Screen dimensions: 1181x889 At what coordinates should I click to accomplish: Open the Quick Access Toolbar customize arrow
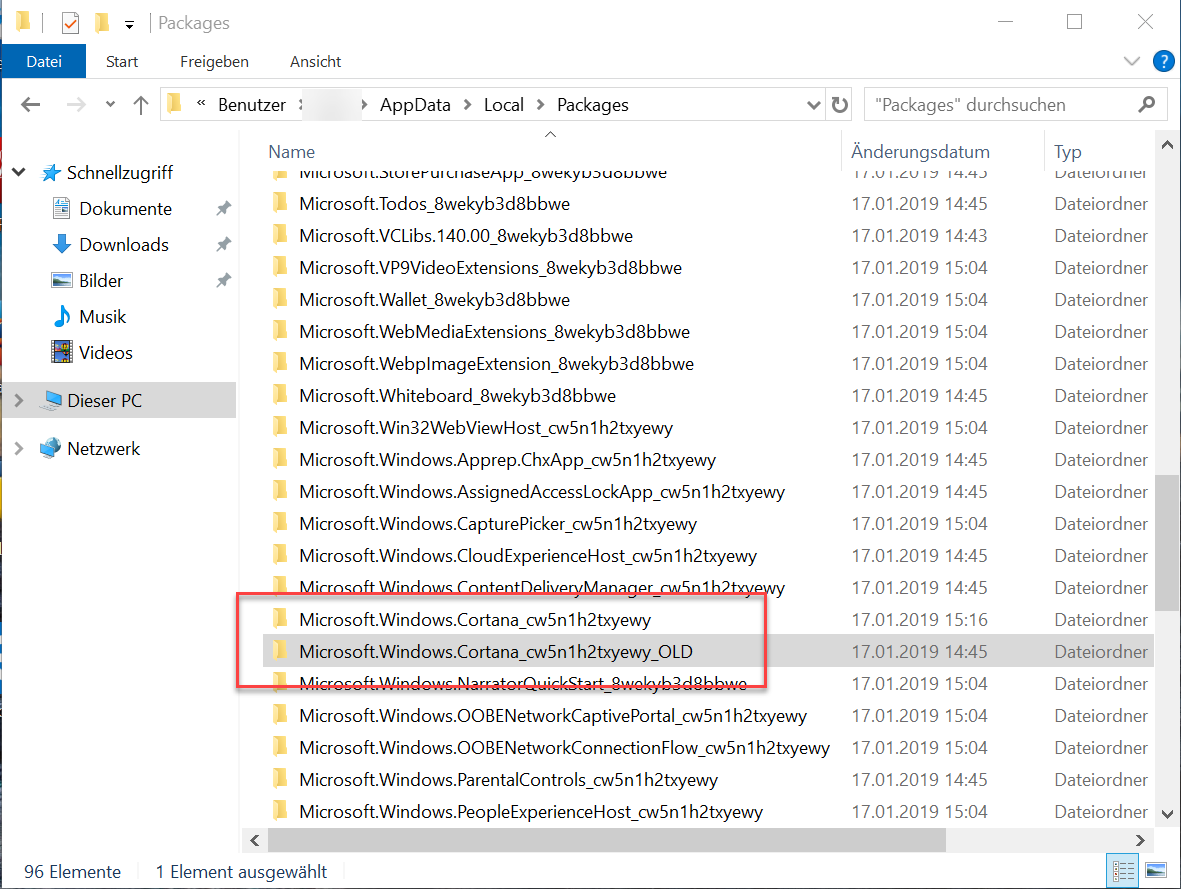click(x=130, y=25)
